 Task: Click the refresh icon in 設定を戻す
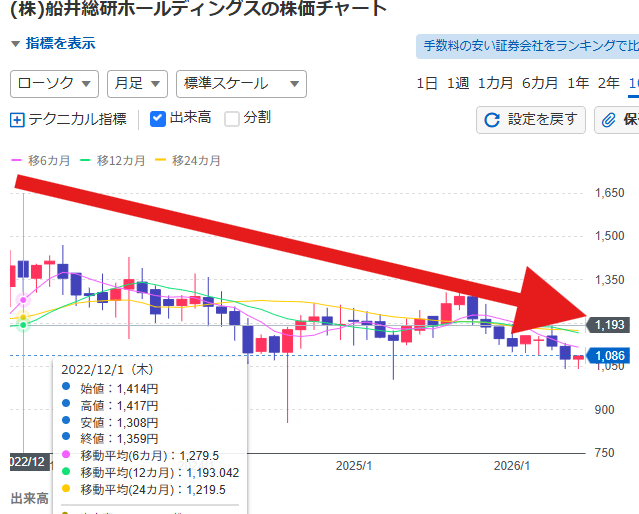point(492,120)
